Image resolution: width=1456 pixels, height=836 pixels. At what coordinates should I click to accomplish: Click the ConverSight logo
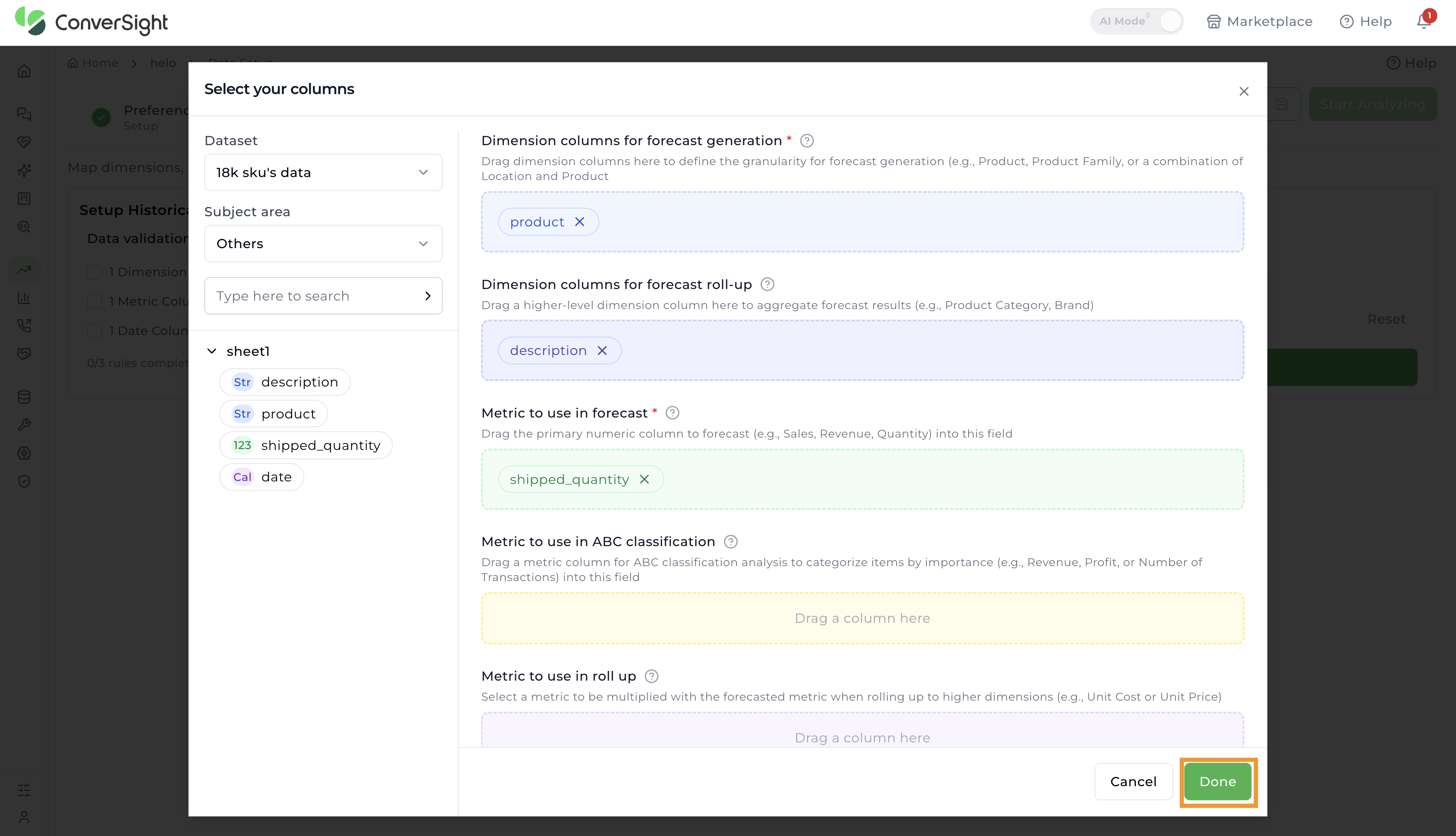pos(91,22)
